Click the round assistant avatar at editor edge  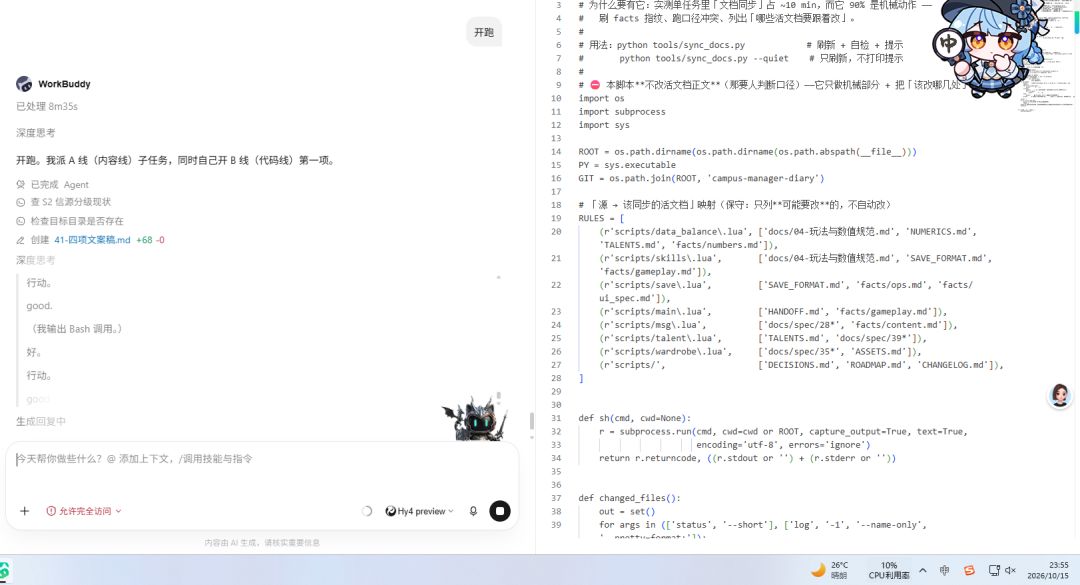pos(1060,396)
